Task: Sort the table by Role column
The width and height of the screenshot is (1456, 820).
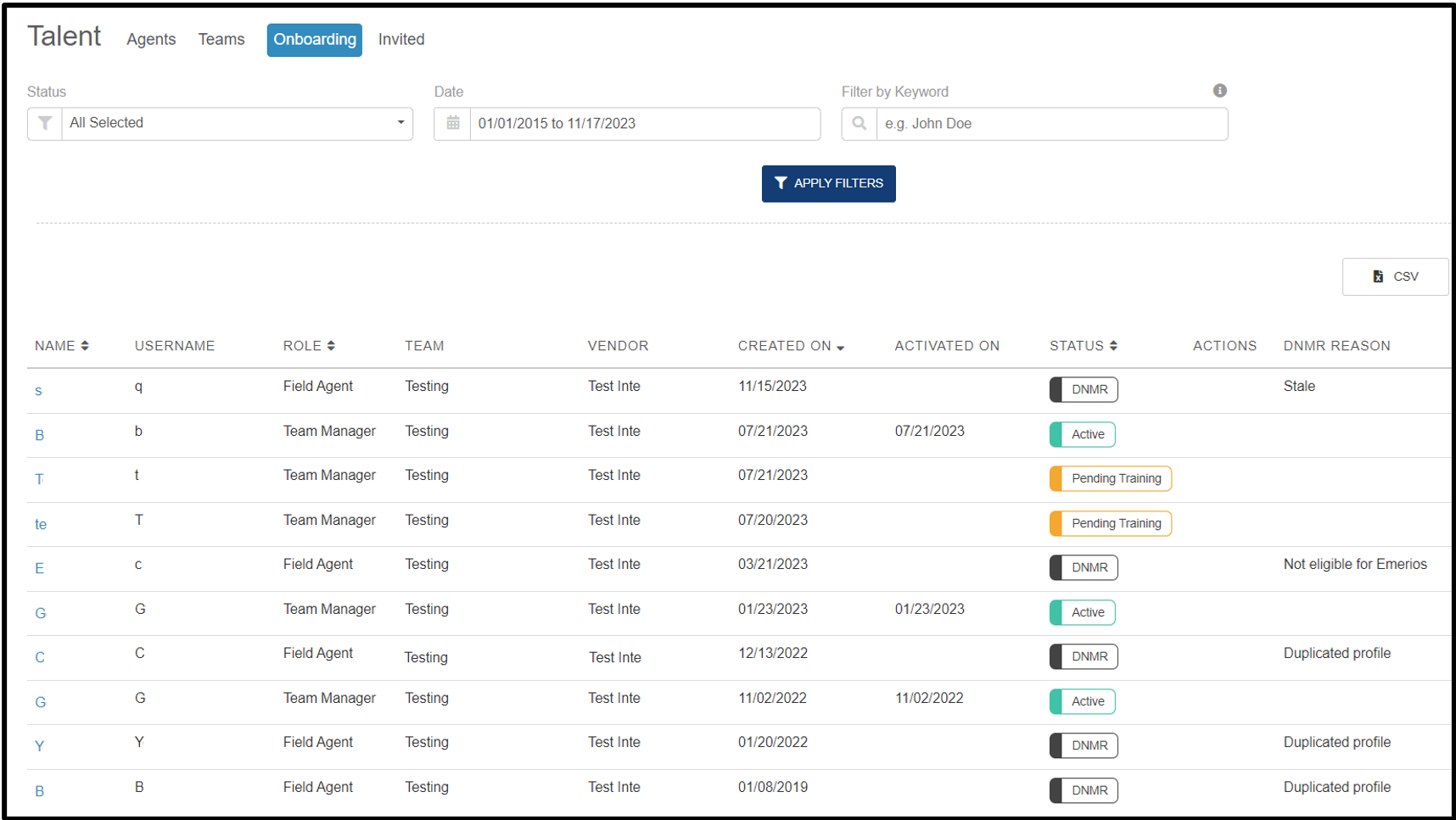Action: tap(309, 346)
